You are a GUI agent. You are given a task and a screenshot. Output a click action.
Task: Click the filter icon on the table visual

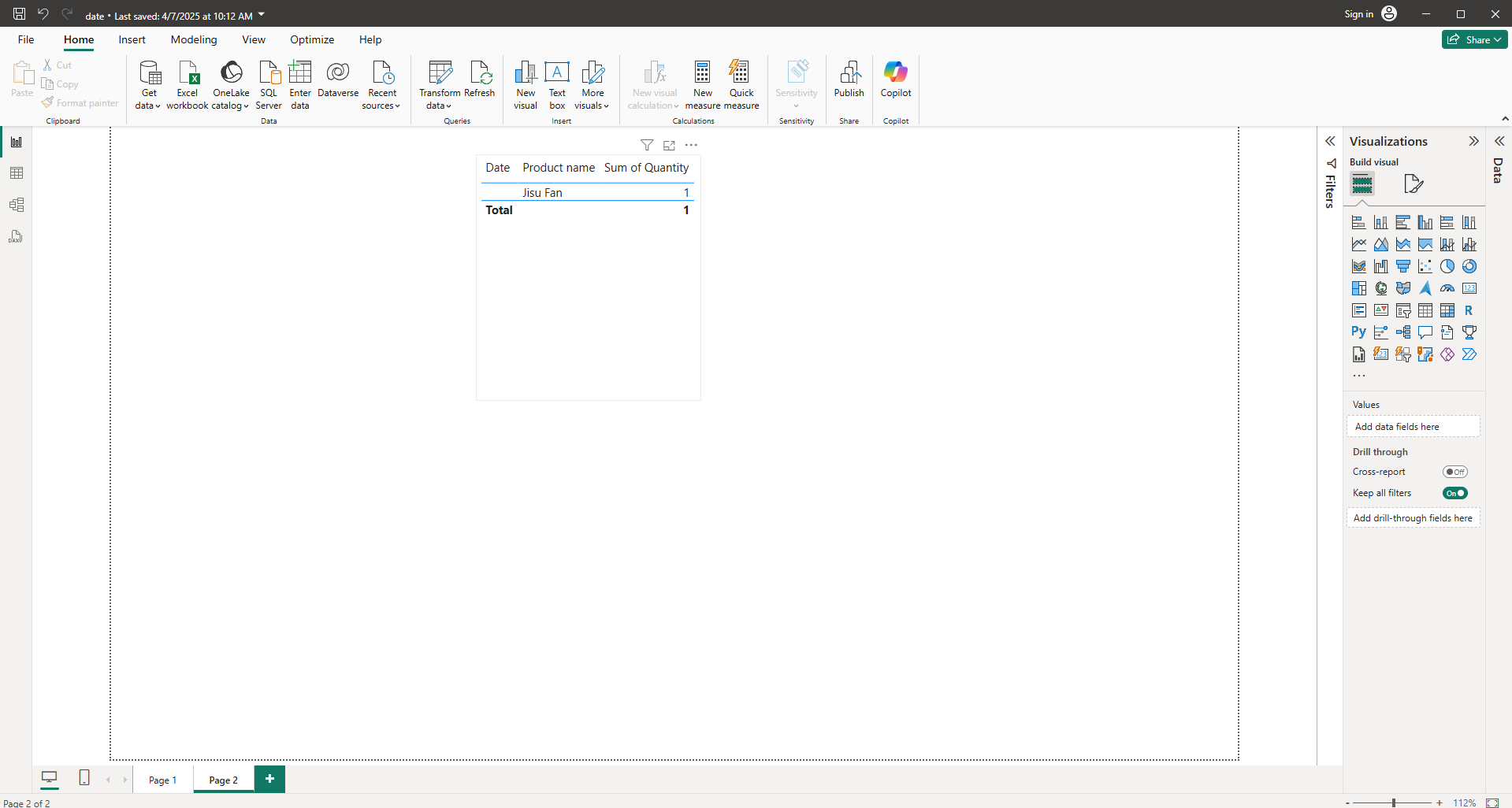(647, 145)
